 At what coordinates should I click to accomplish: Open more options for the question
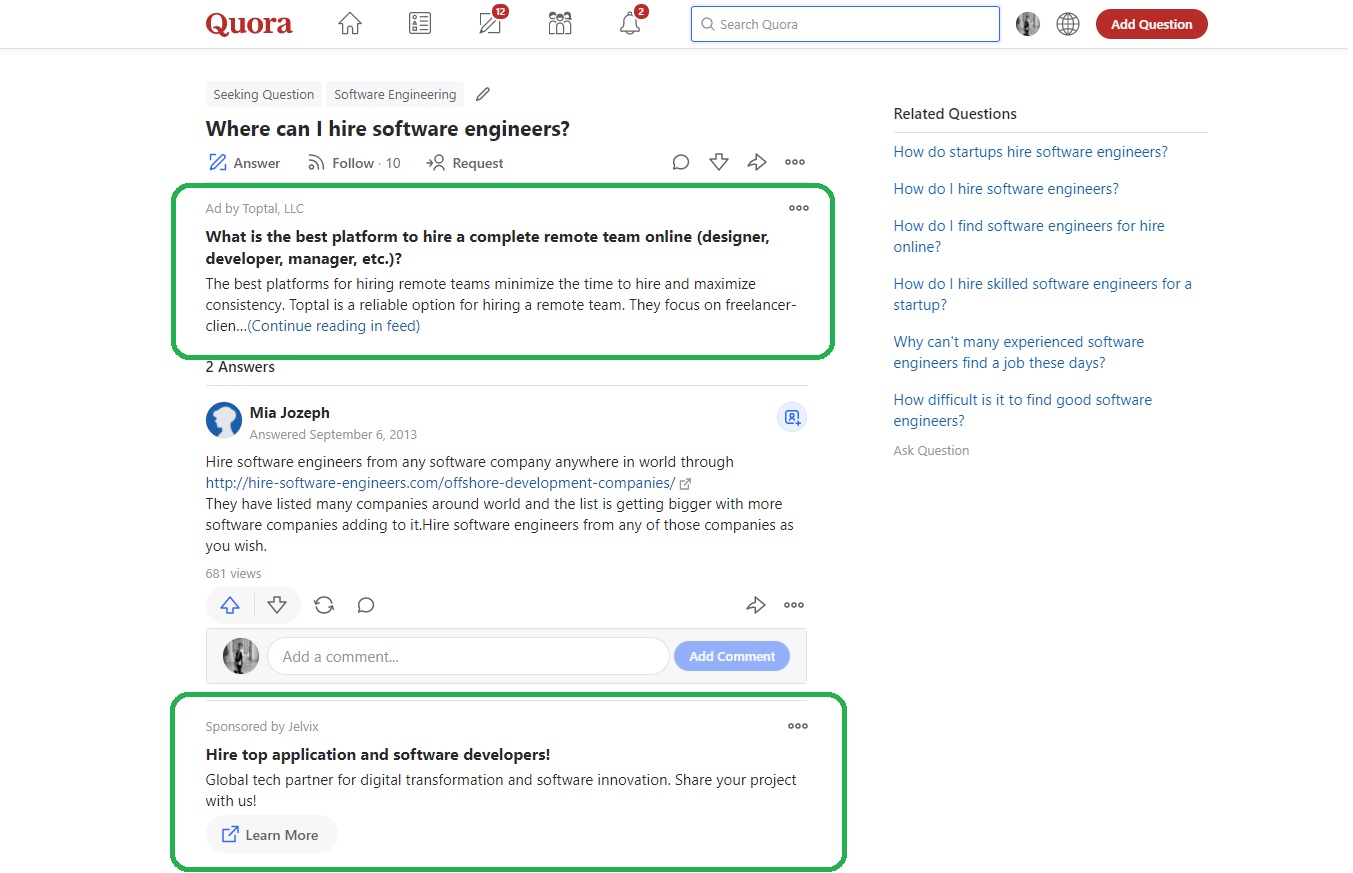point(795,162)
